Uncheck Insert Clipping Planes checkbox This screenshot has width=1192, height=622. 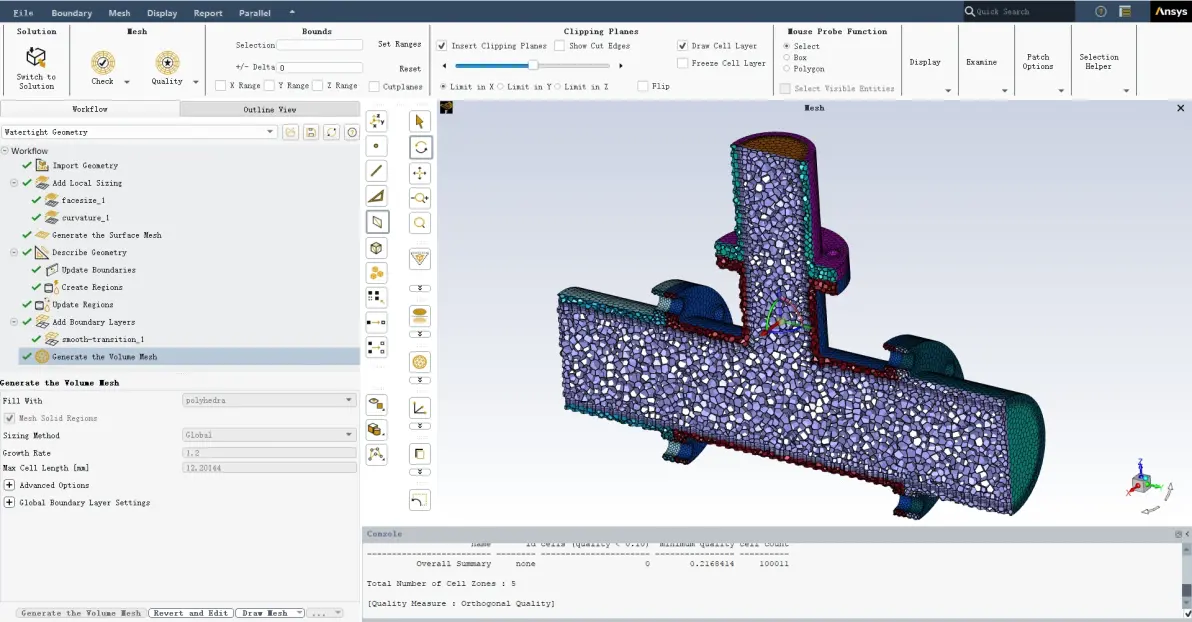[442, 46]
